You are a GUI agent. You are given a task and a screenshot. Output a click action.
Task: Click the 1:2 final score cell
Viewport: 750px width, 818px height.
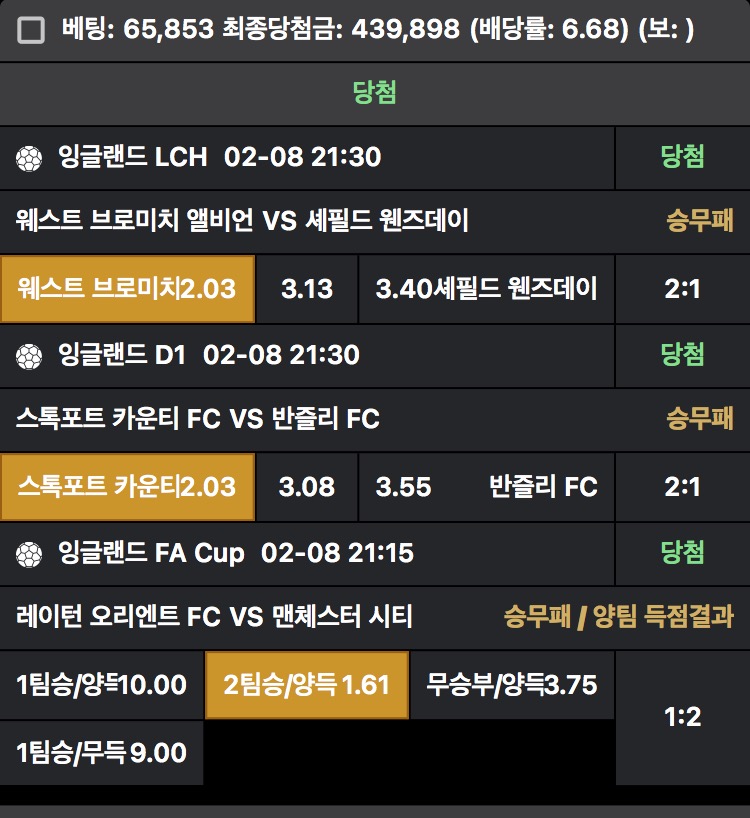[683, 718]
